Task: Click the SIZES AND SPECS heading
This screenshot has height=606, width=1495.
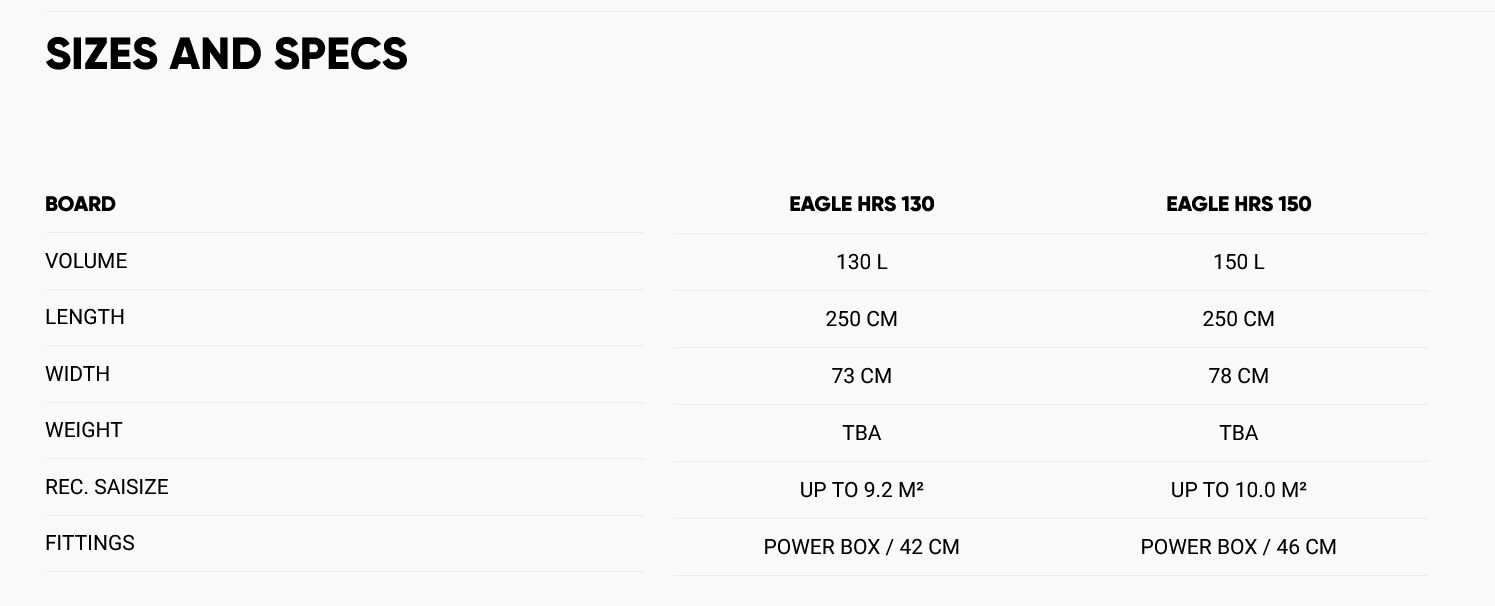Action: tap(226, 54)
